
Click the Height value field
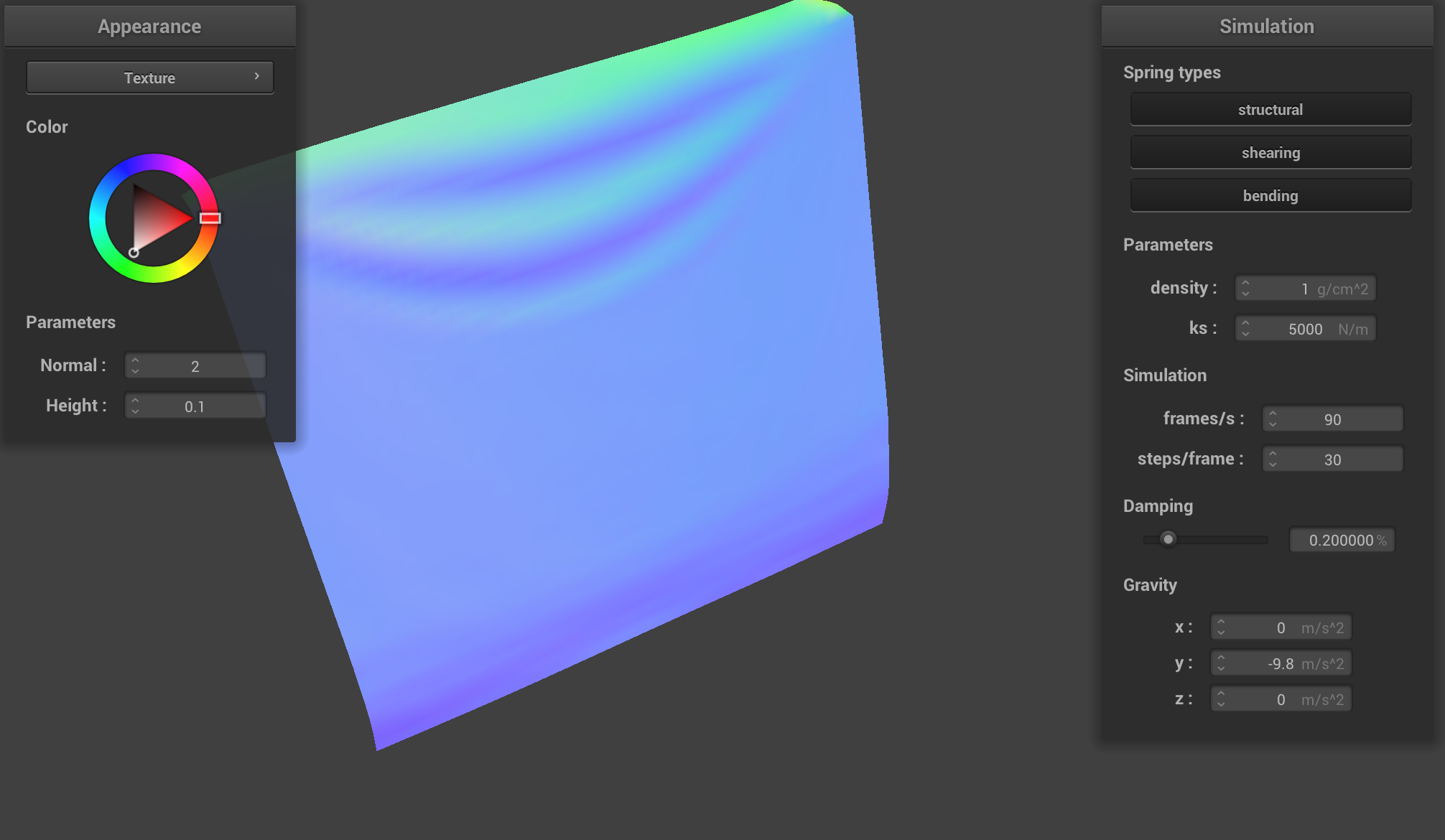(195, 406)
